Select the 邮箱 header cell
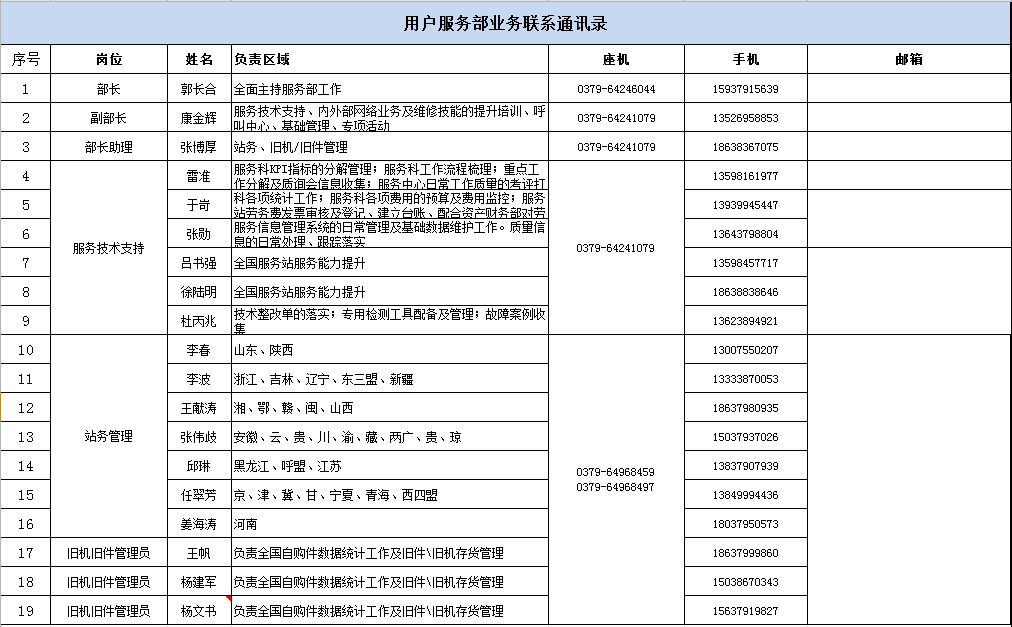This screenshot has width=1012, height=627. pyautogui.click(x=908, y=59)
